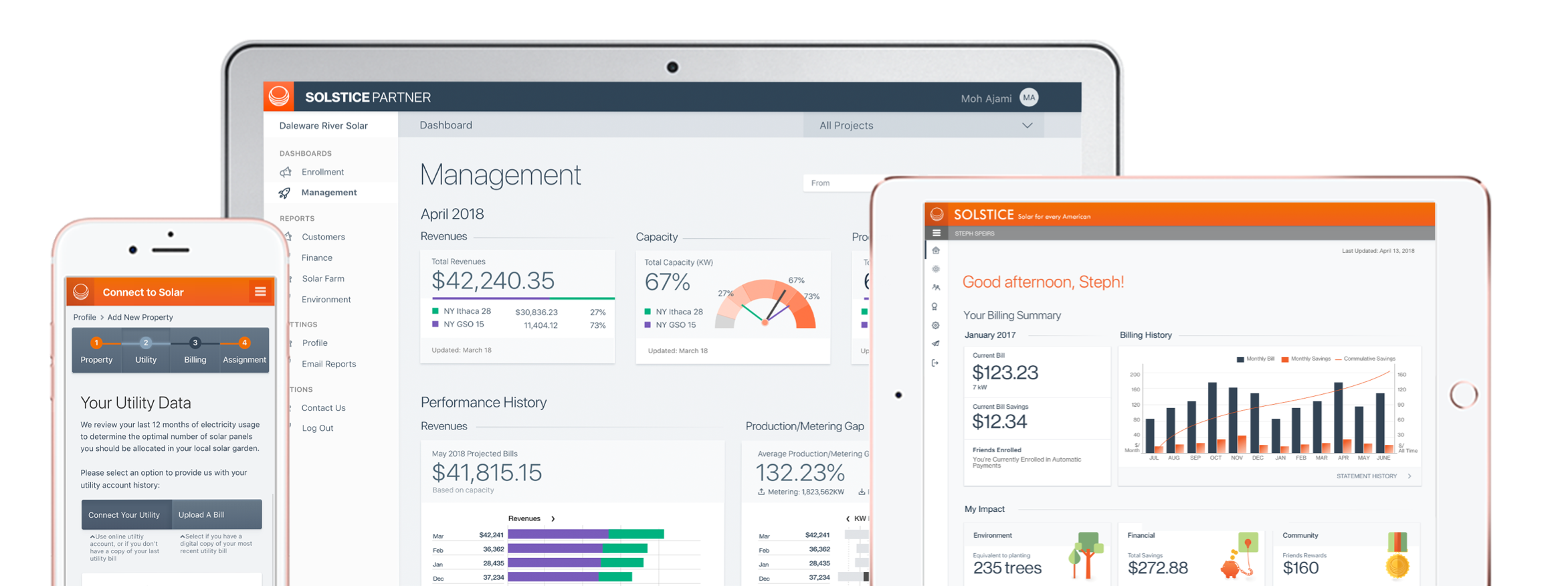Screen dimensions: 1568x586
Task: Click the paper plane icon in tablet sidebar
Action: (x=936, y=344)
